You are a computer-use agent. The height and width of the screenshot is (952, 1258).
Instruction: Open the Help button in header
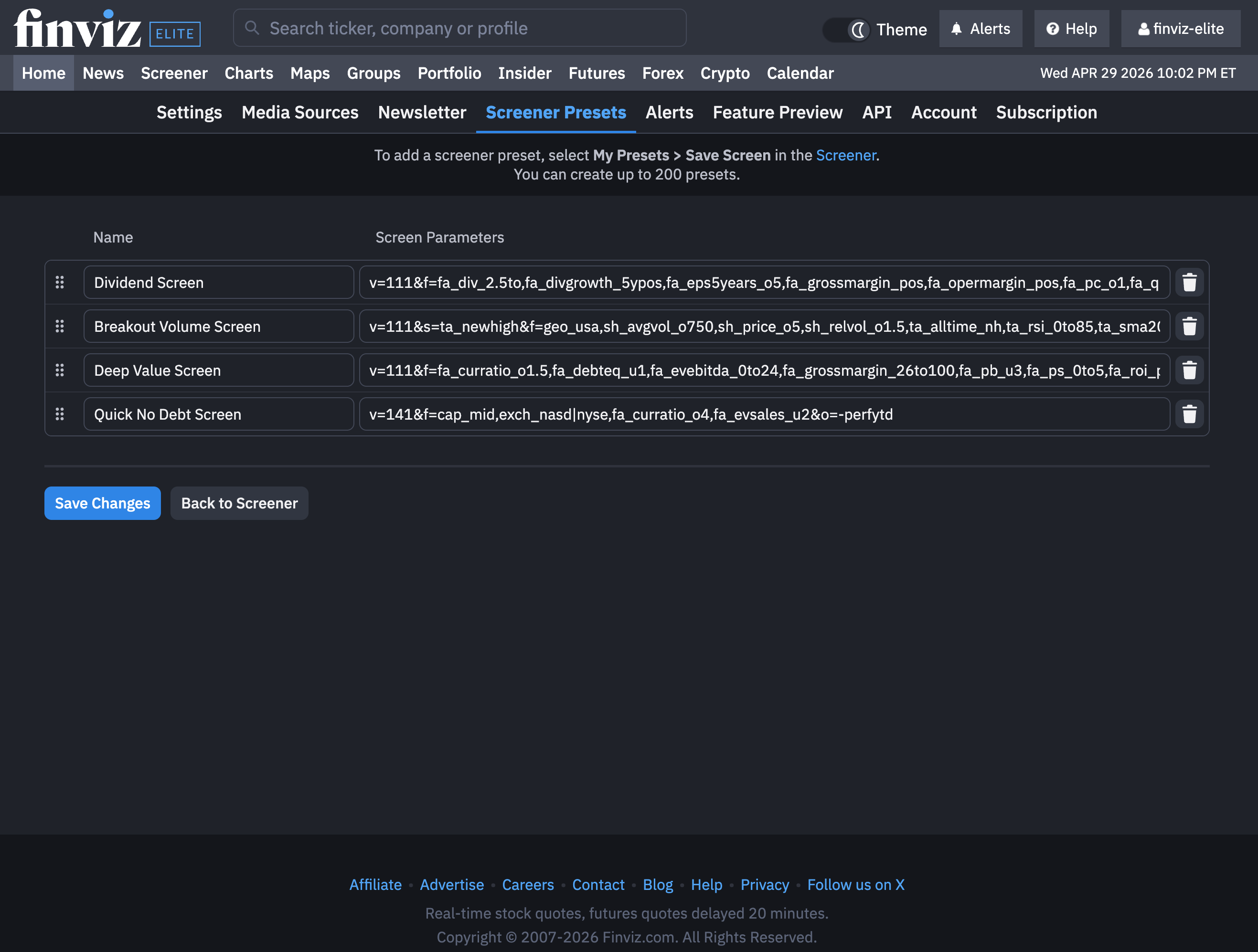tap(1071, 29)
